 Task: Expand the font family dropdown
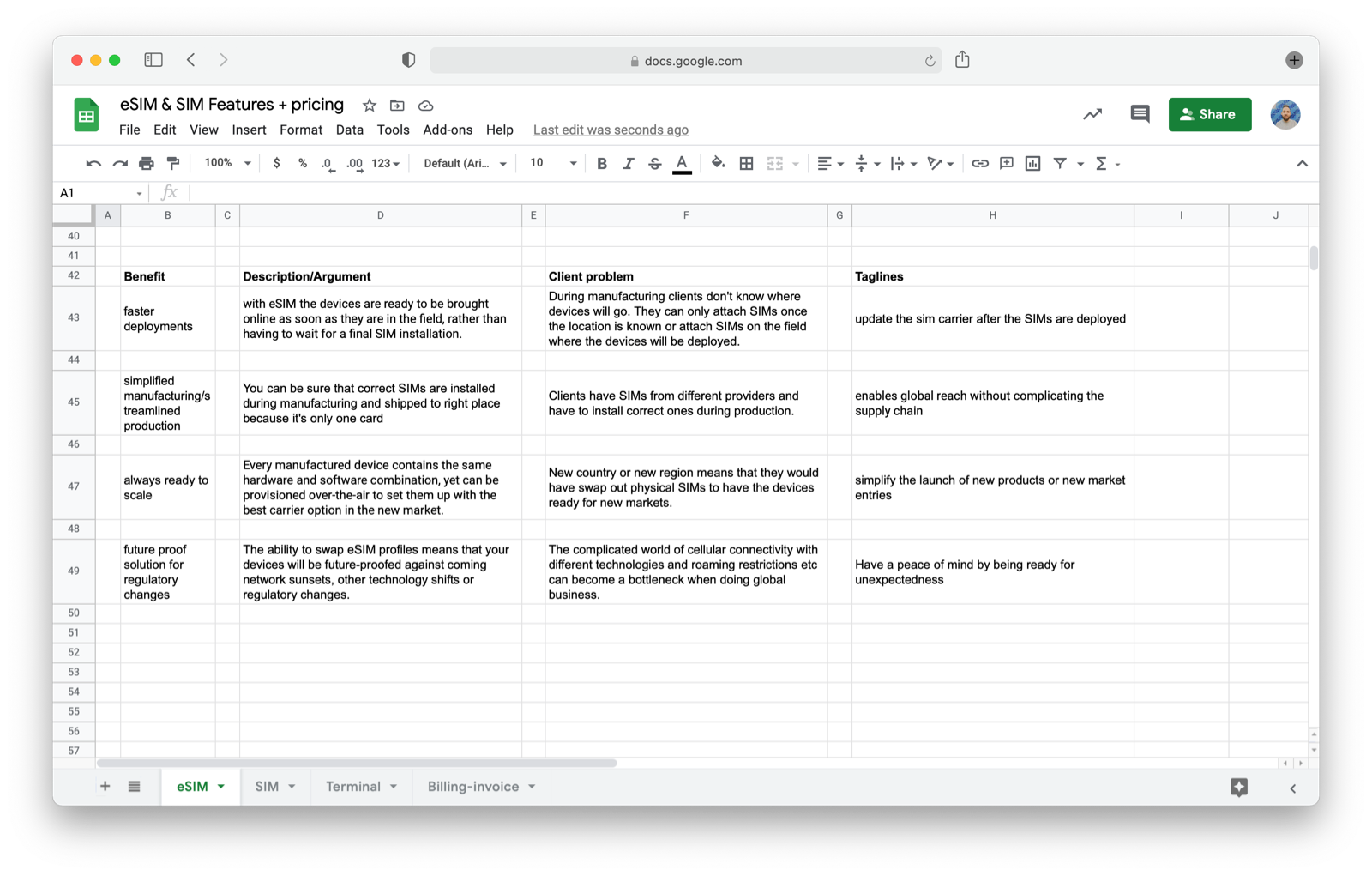coord(465,163)
